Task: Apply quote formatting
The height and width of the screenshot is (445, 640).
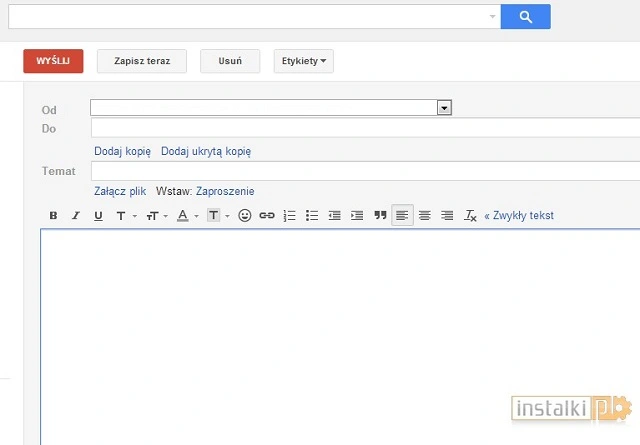Action: (380, 215)
